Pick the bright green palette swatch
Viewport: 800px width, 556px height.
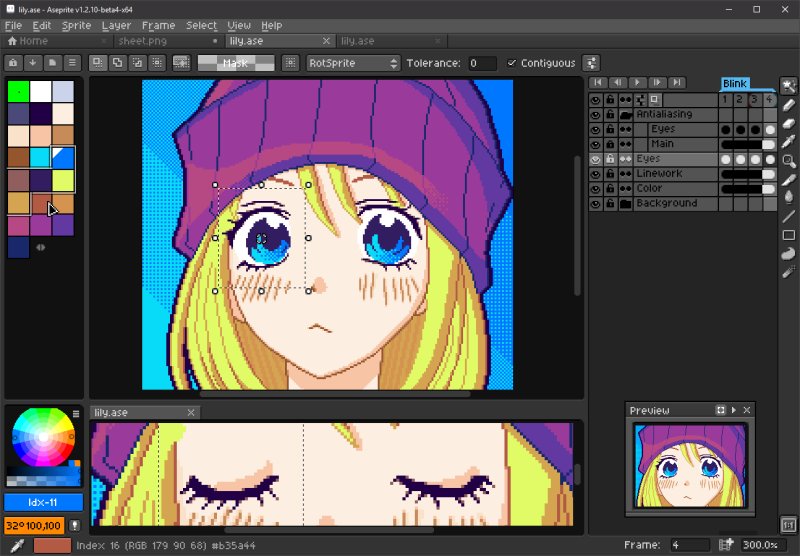[18, 91]
